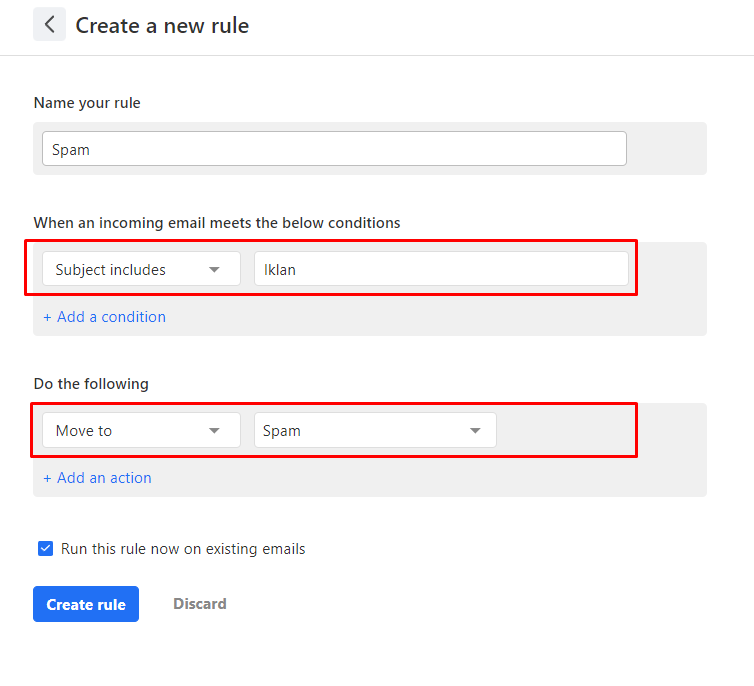This screenshot has height=686, width=754.
Task: Add a condition to the rule
Action: pyautogui.click(x=110, y=317)
